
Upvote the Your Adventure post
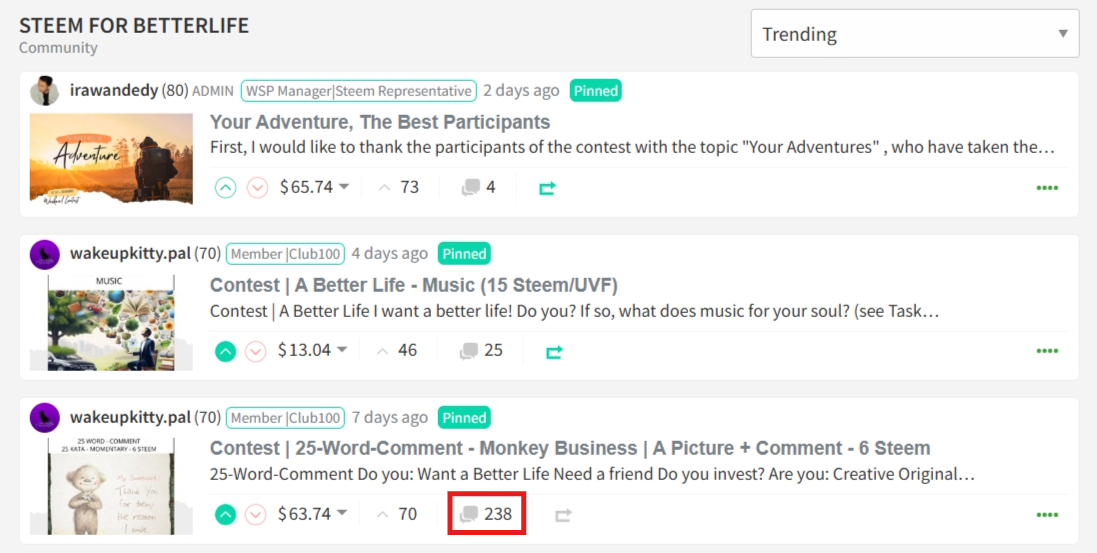(225, 188)
